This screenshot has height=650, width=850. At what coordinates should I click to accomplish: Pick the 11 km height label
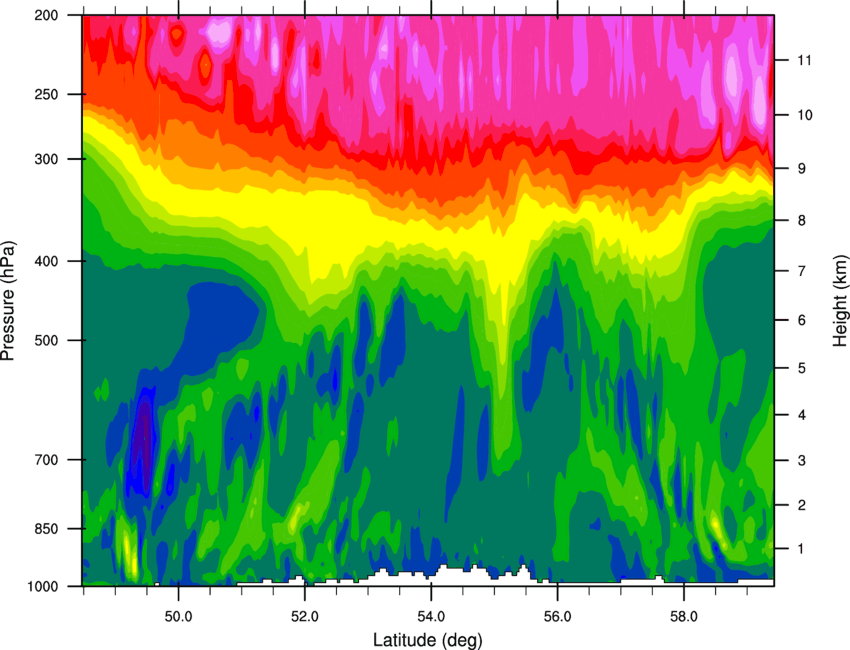[805, 60]
